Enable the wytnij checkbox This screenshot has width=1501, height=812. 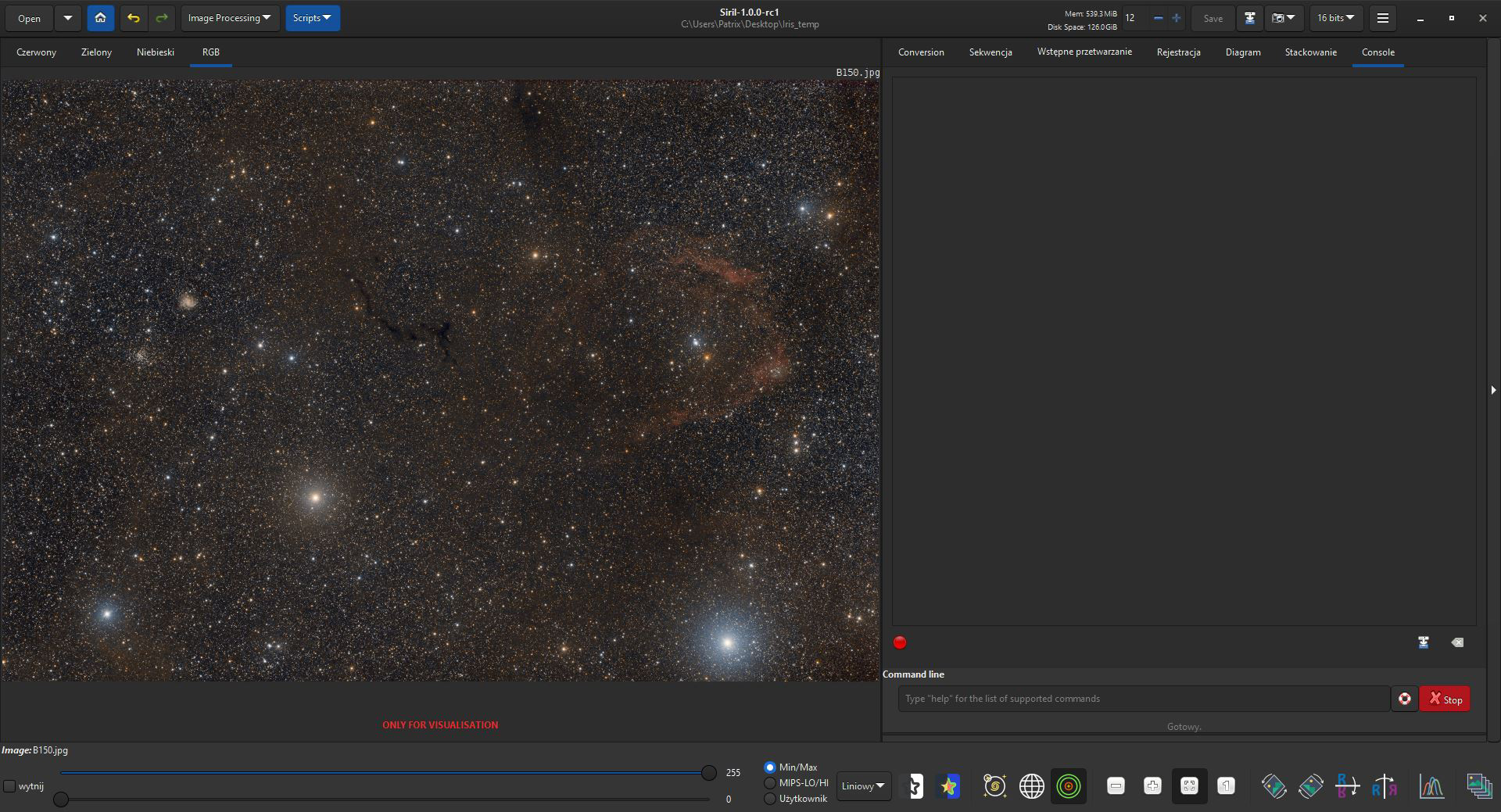point(9,786)
